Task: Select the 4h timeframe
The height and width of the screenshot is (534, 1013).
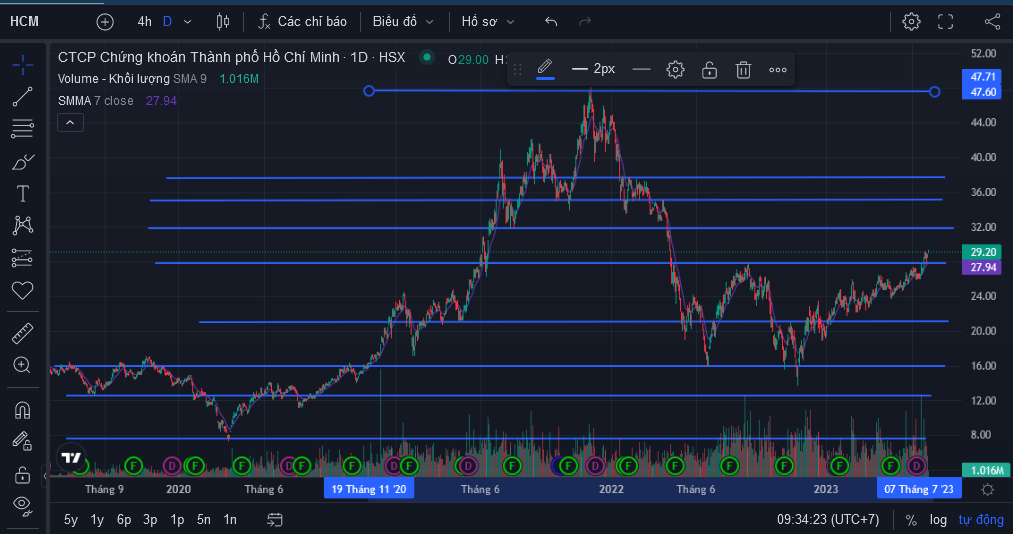Action: click(144, 22)
